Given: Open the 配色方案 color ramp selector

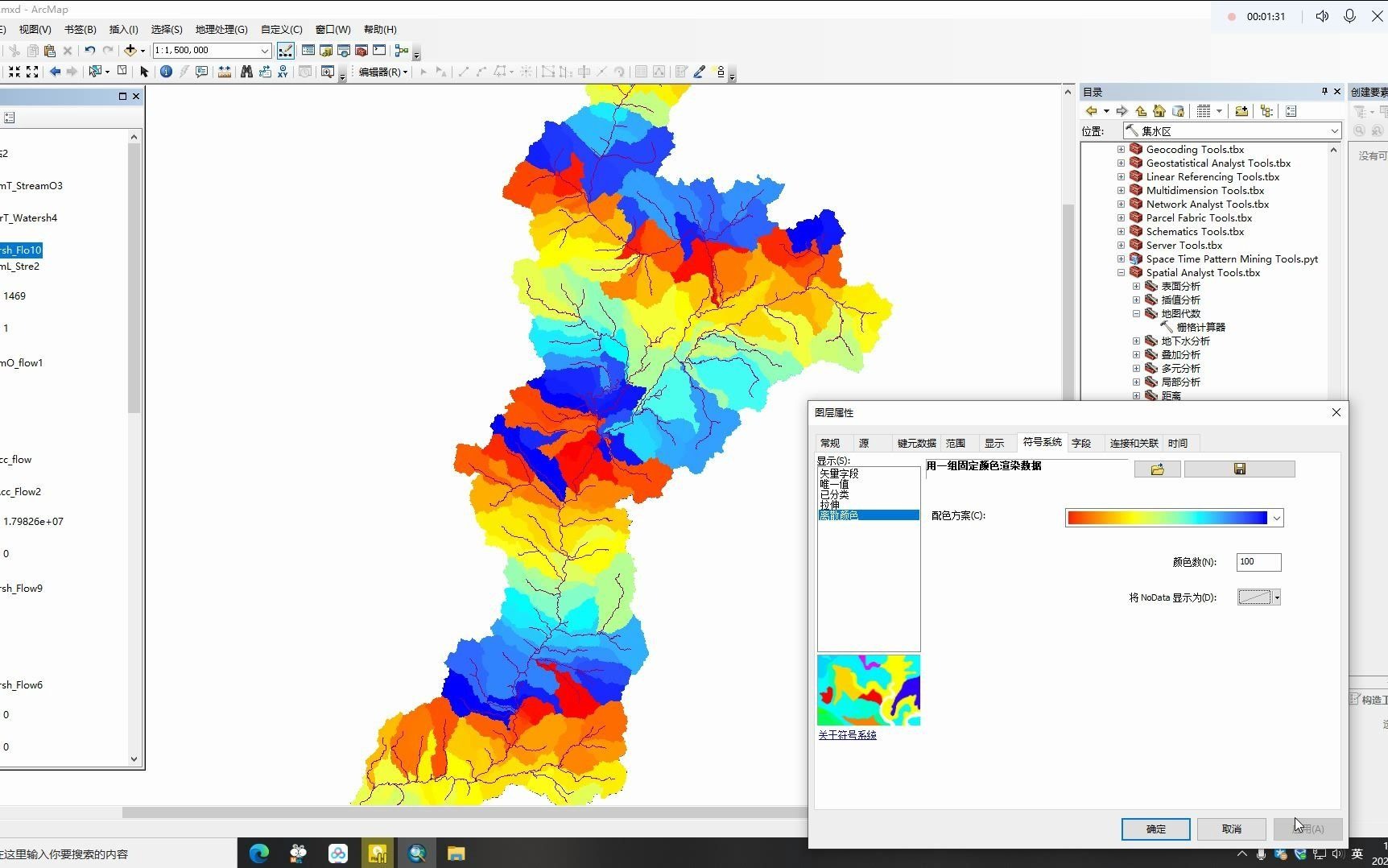Looking at the screenshot, I should pos(1276,517).
